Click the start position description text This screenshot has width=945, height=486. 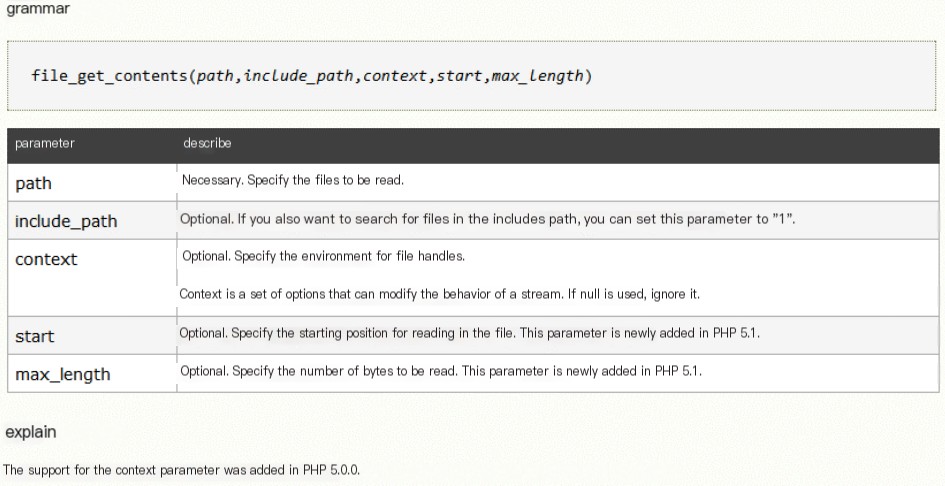coord(469,333)
